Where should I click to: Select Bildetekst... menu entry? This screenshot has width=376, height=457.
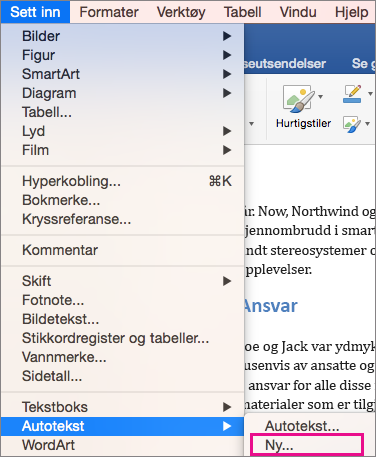coord(122,319)
